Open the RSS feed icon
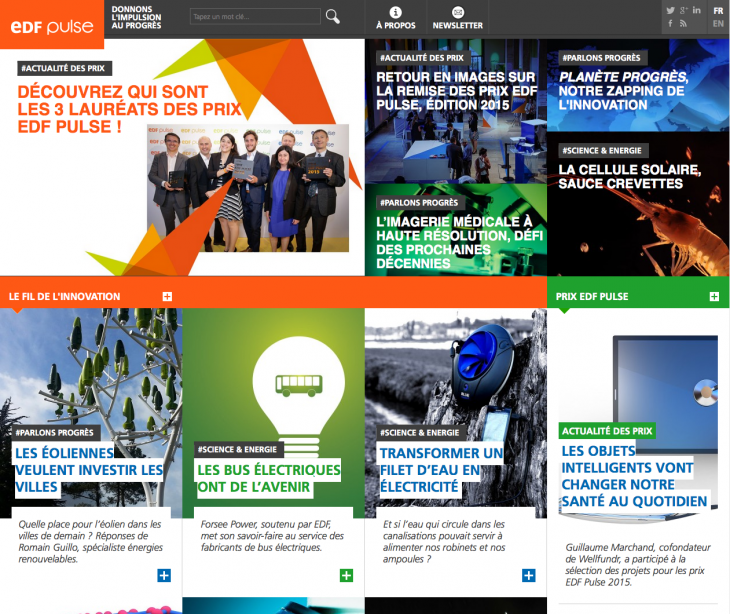Image resolution: width=730 pixels, height=614 pixels. 683,23
